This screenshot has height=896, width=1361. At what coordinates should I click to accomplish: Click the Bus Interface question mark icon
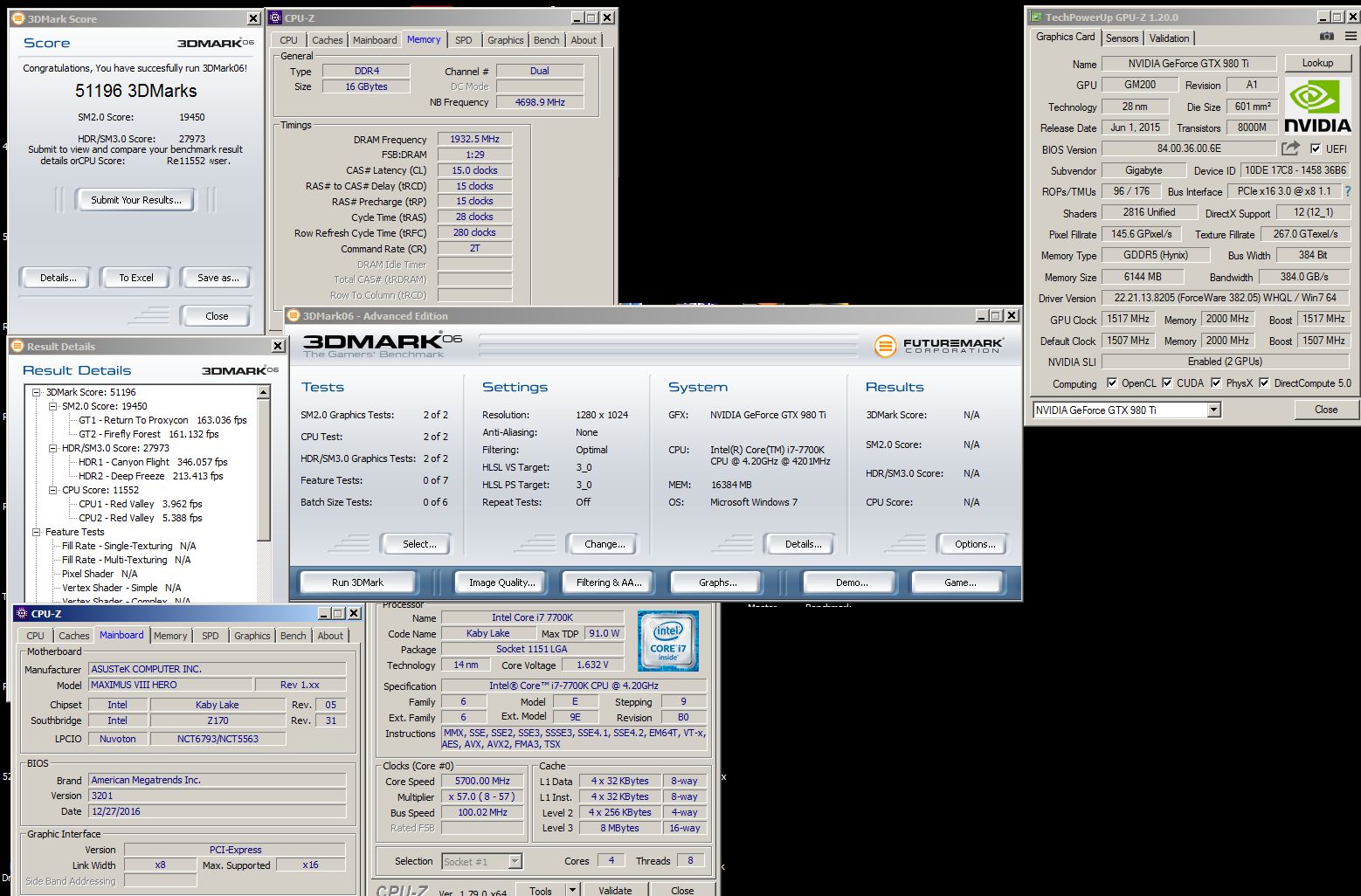pos(1347,191)
